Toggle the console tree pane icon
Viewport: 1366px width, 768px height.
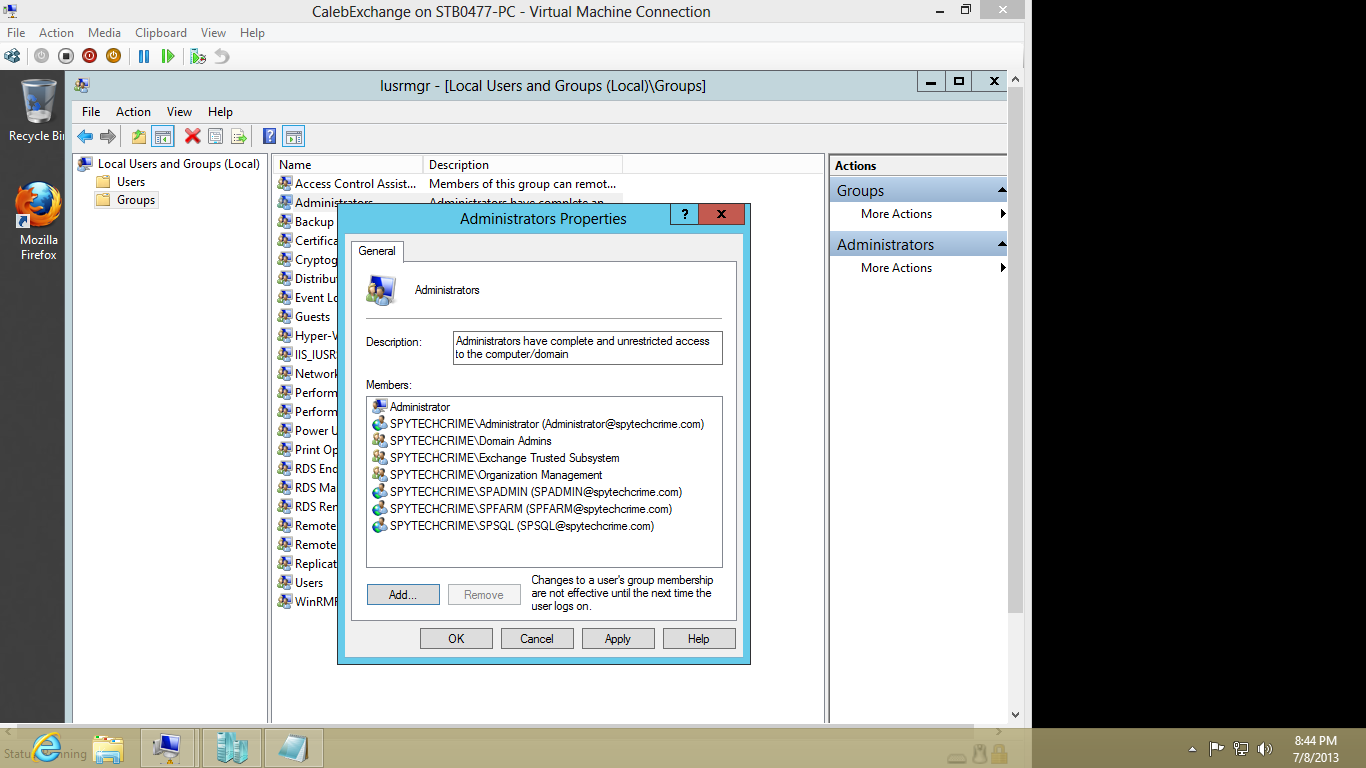pos(163,136)
